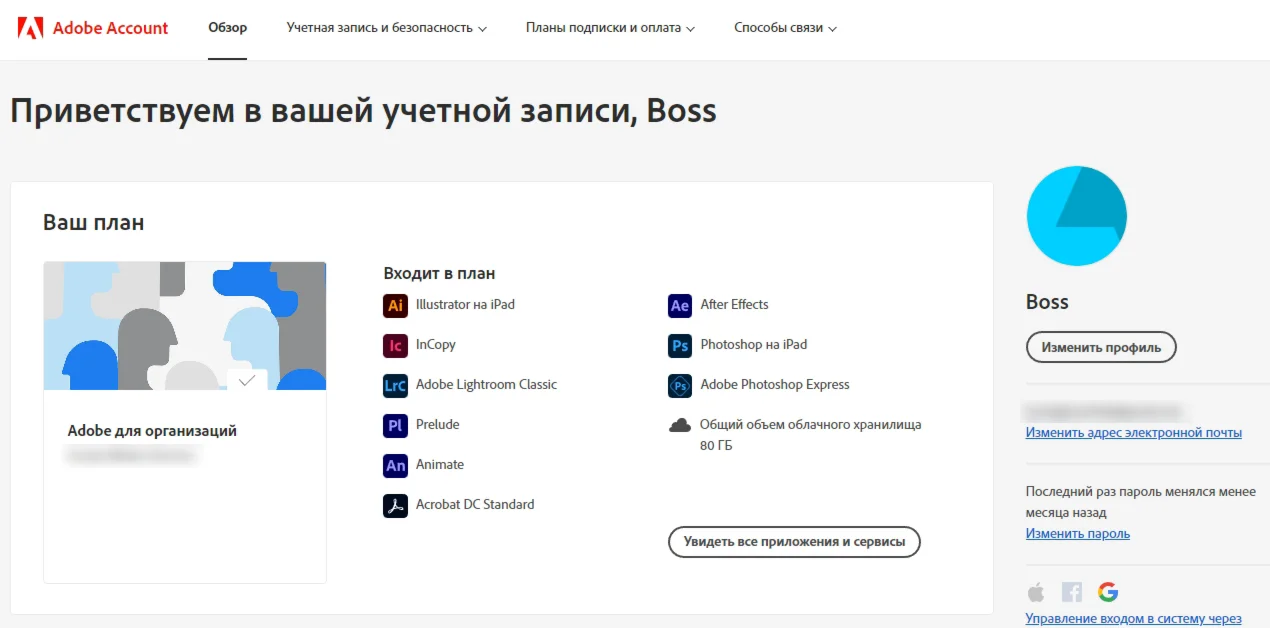Open the Animate app icon
This screenshot has height=628, width=1270.
point(395,465)
